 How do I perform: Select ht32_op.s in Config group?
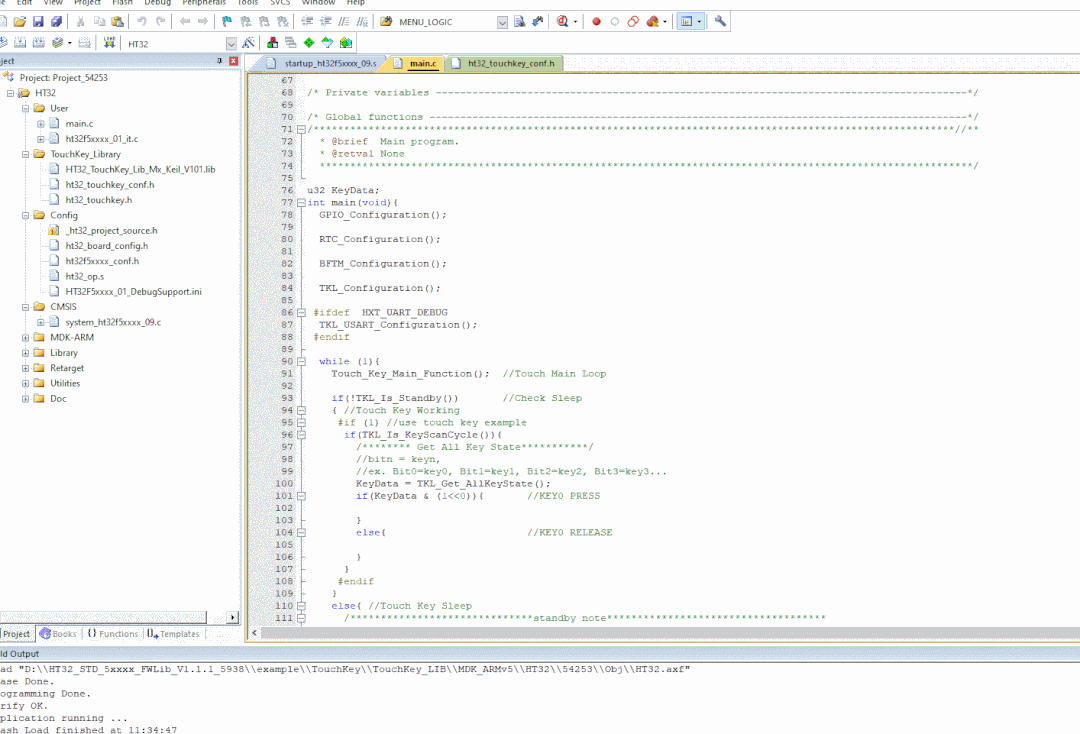click(x=85, y=277)
